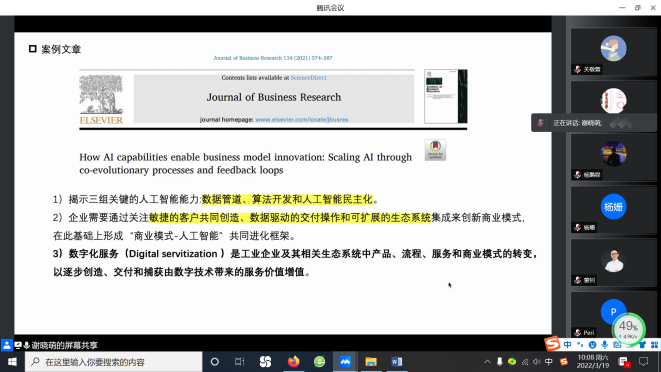Screen dimensions: 661x372
Task: Click the ScienceDirect link on the slide
Action: coord(308,78)
